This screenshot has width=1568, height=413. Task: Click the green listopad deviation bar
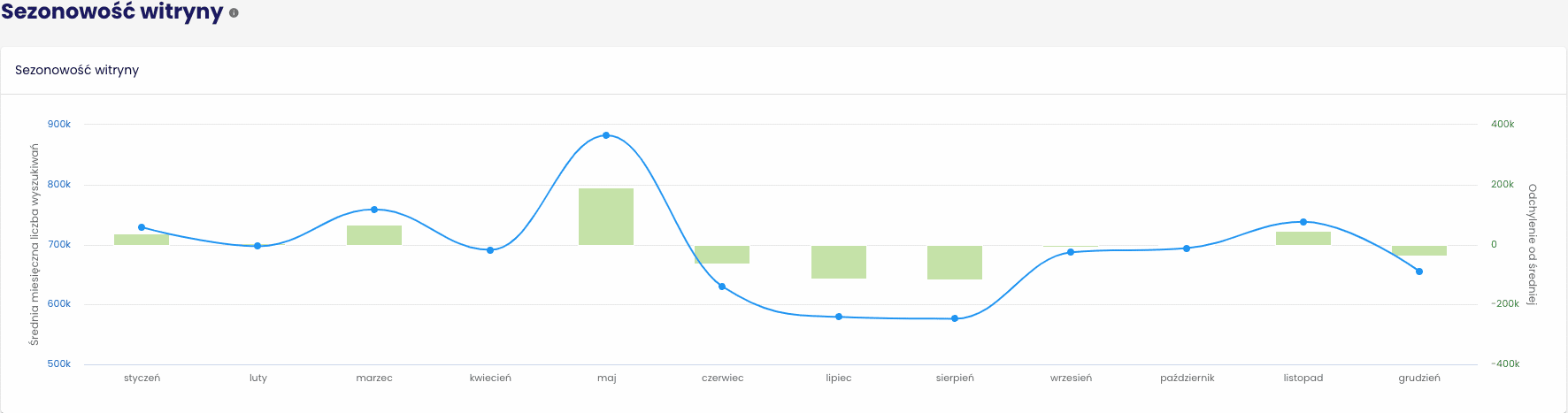(1303, 238)
